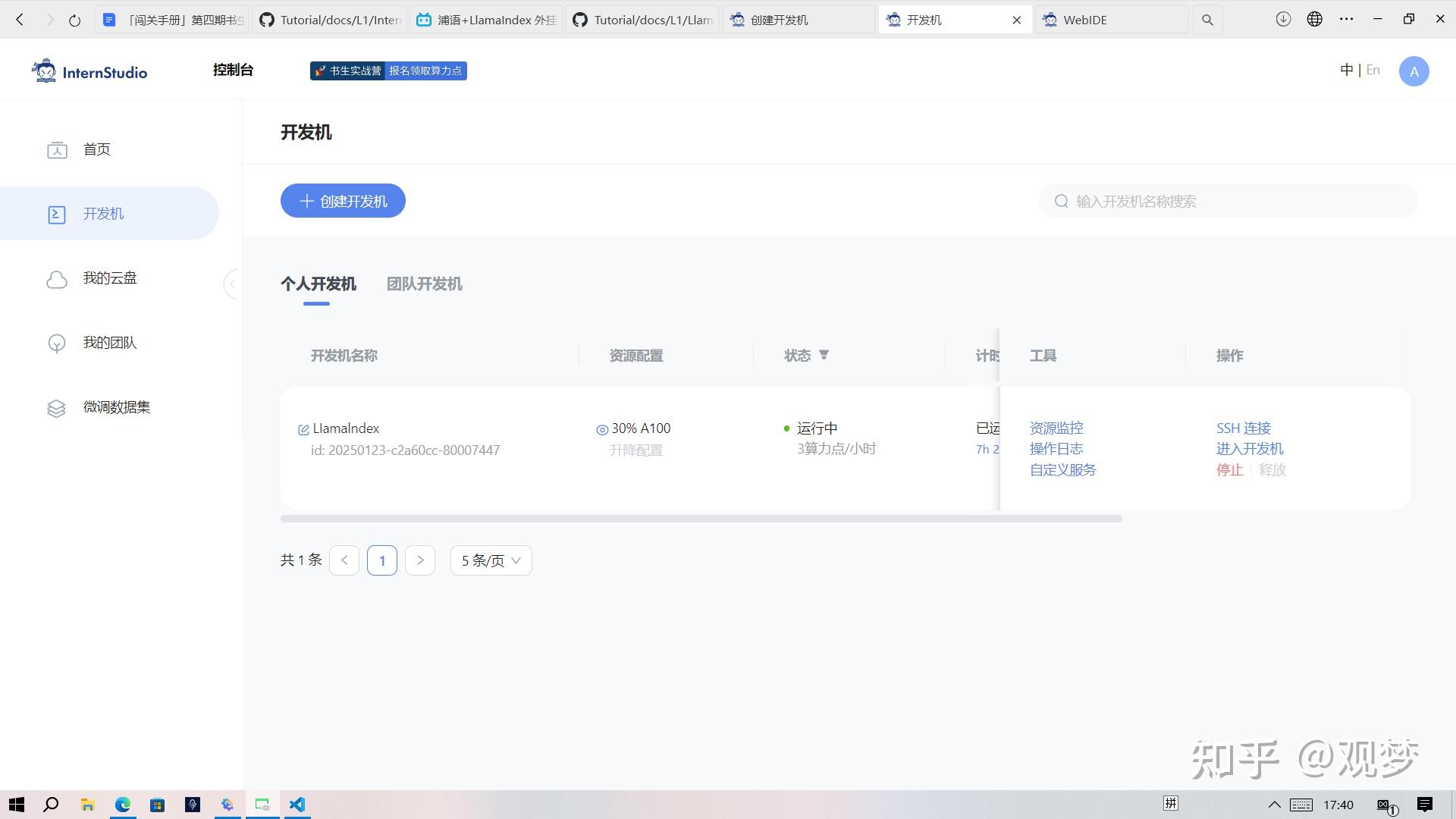The width and height of the screenshot is (1456, 819).
Task: Click the eye icon next to 30% A100
Action: pos(602,430)
